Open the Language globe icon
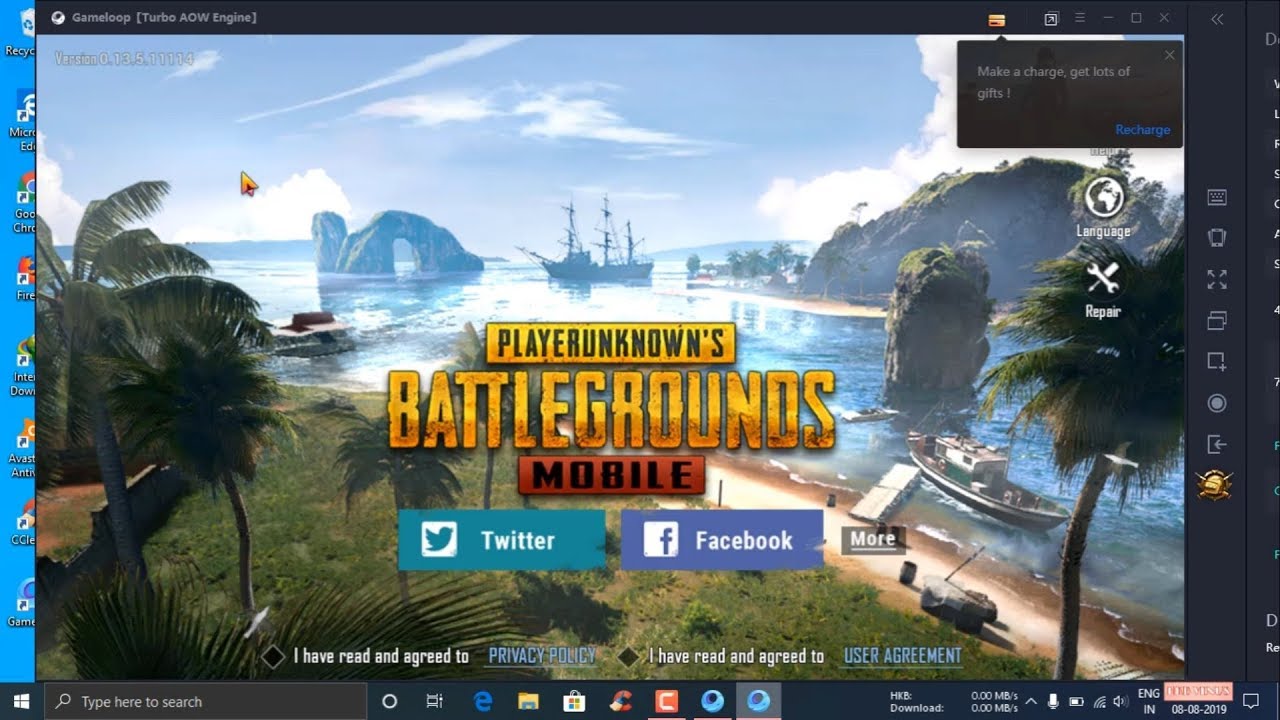1280x720 pixels. [1104, 197]
